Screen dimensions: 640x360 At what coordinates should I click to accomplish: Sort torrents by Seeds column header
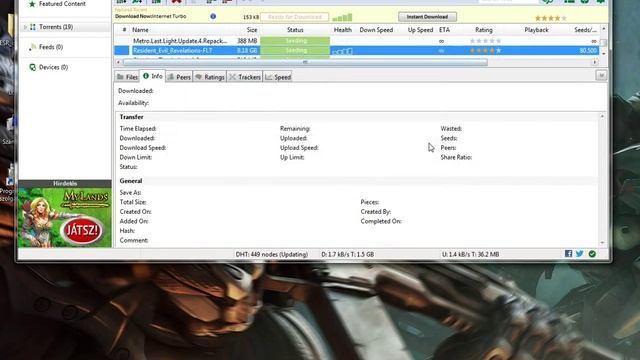(585, 30)
